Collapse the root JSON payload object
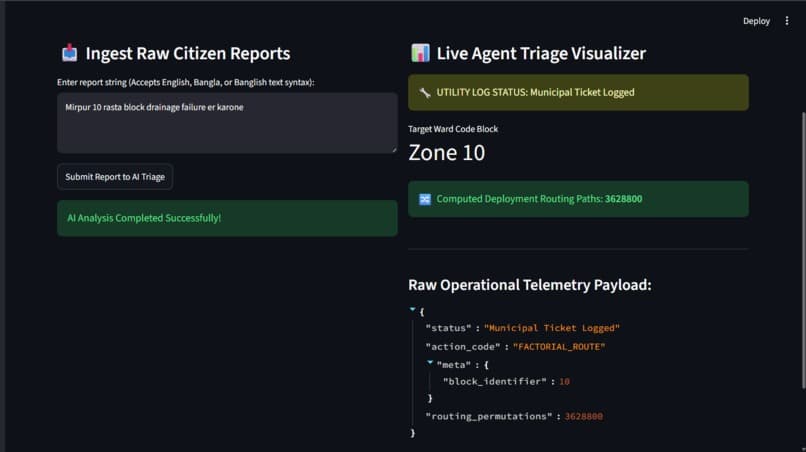This screenshot has width=806, height=452. (412, 310)
